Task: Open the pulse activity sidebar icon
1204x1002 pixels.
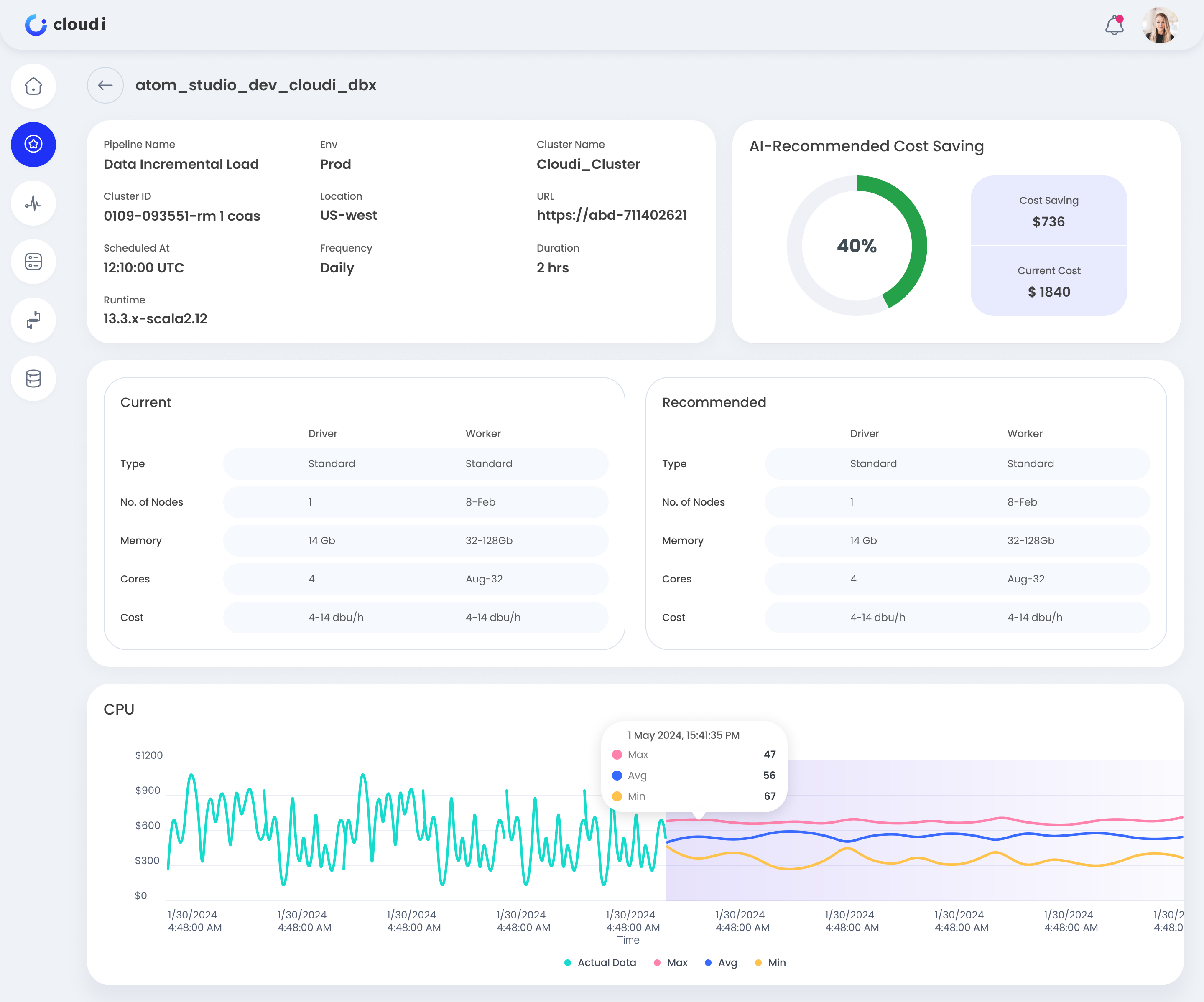Action: pyautogui.click(x=33, y=203)
